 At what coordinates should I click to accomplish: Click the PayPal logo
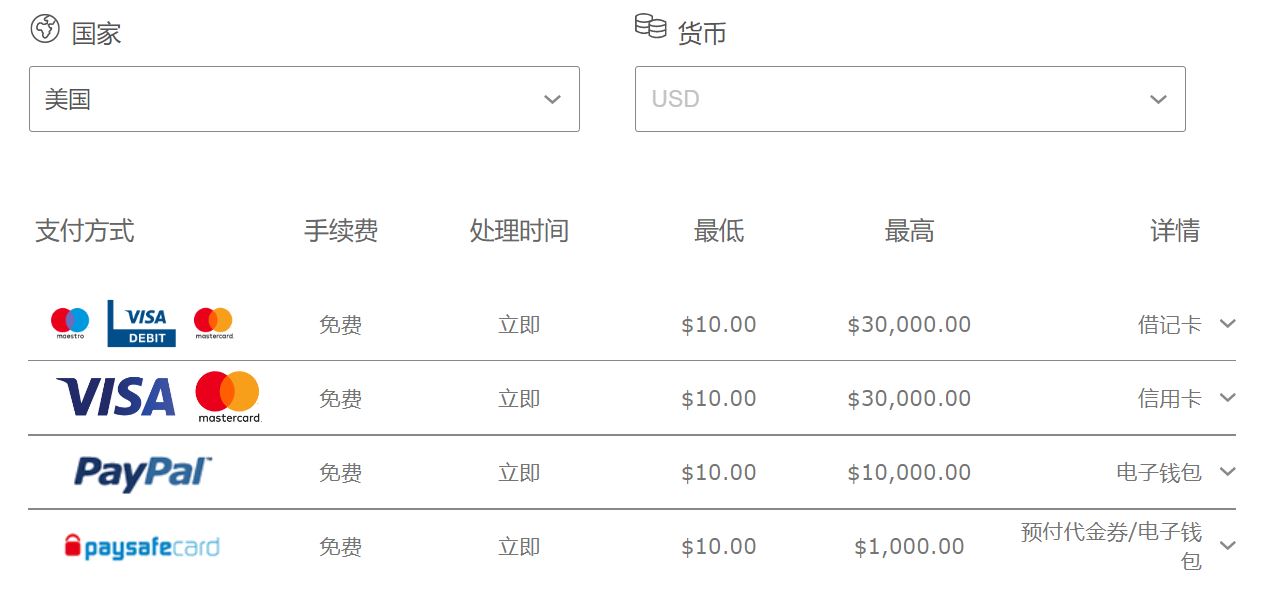pyautogui.click(x=143, y=472)
